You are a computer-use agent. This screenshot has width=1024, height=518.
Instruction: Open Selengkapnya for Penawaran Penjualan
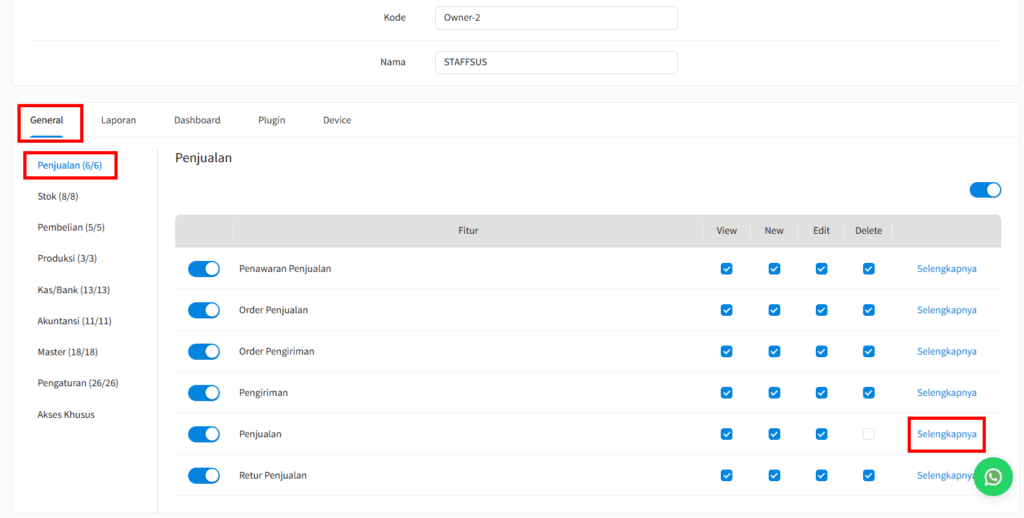click(x=946, y=268)
